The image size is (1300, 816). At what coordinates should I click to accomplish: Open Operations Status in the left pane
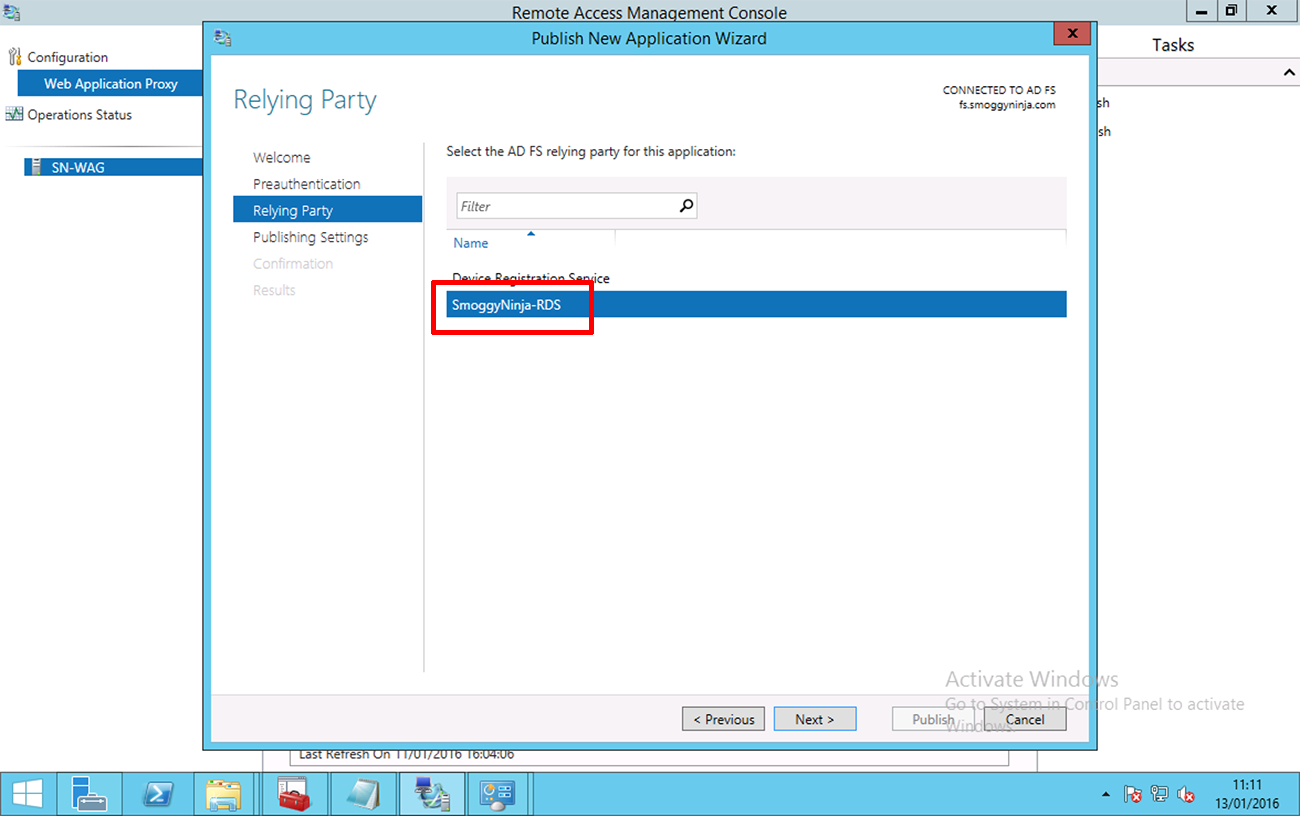click(80, 115)
